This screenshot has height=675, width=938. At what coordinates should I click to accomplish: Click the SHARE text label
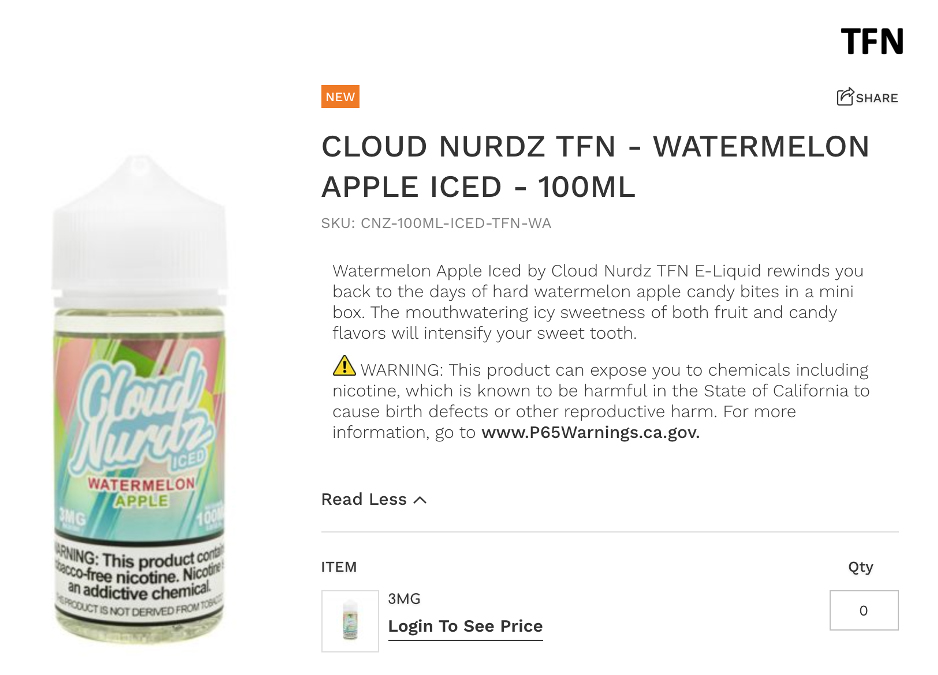pyautogui.click(x=877, y=98)
